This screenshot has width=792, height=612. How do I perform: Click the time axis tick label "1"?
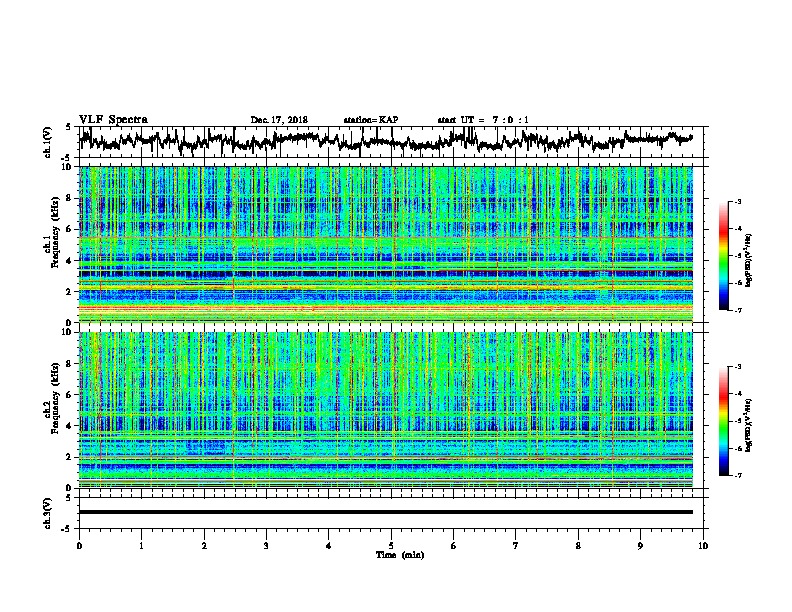coord(141,545)
